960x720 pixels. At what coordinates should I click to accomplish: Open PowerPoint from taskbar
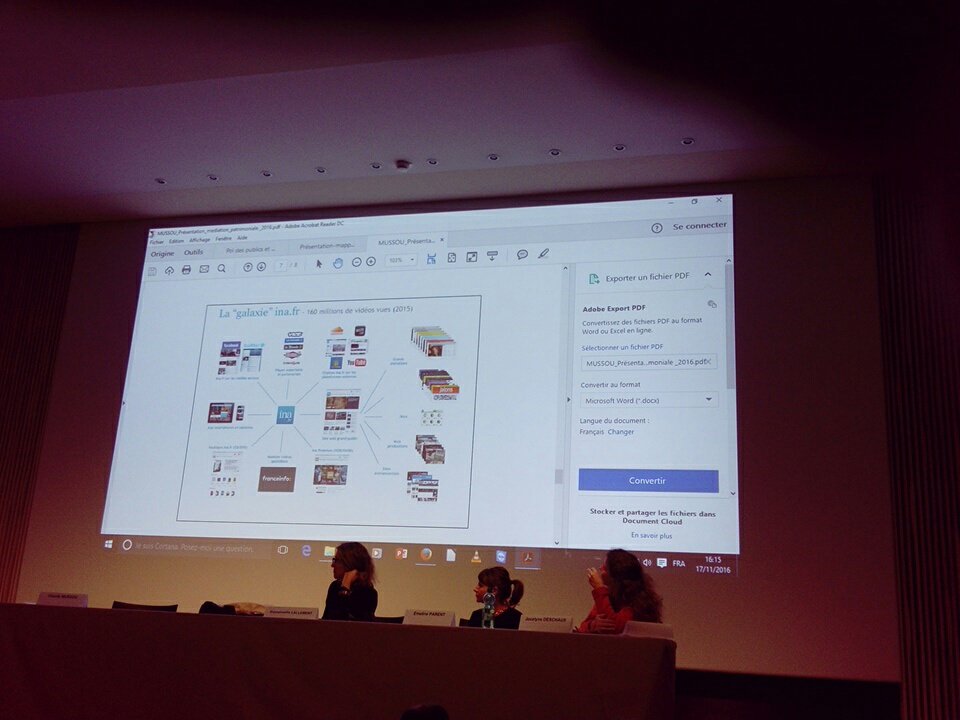tap(402, 553)
